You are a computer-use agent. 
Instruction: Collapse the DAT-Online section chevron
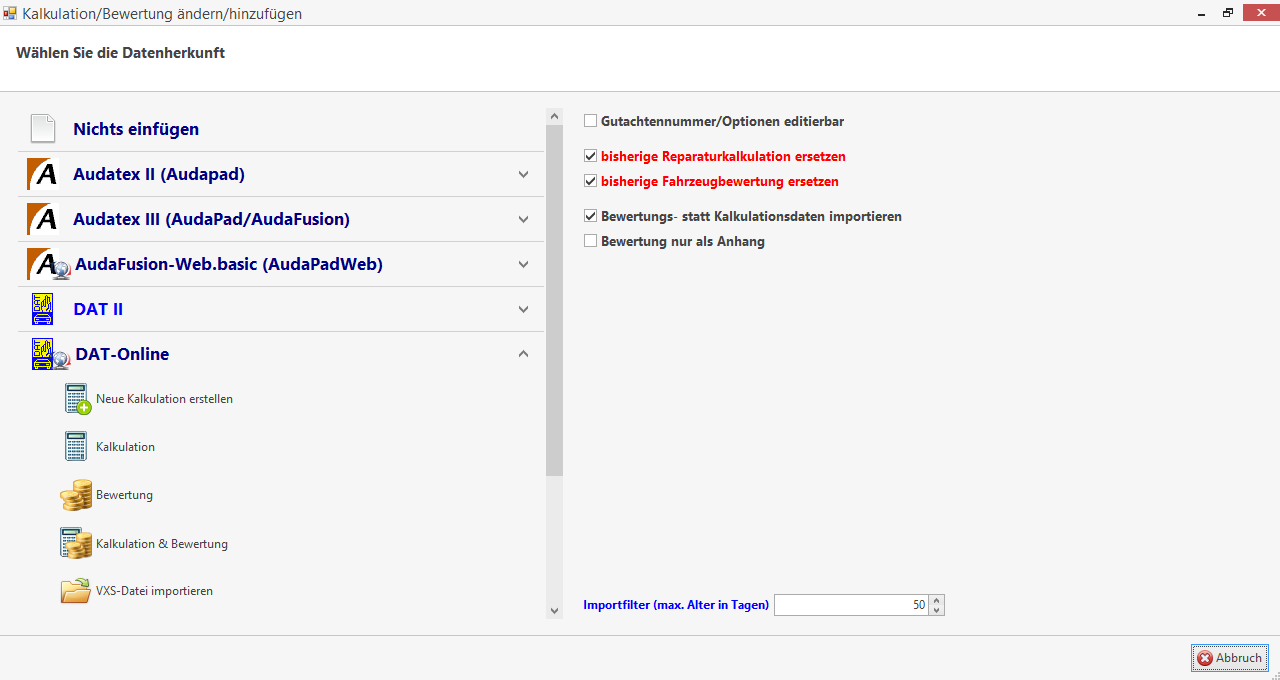pos(523,354)
